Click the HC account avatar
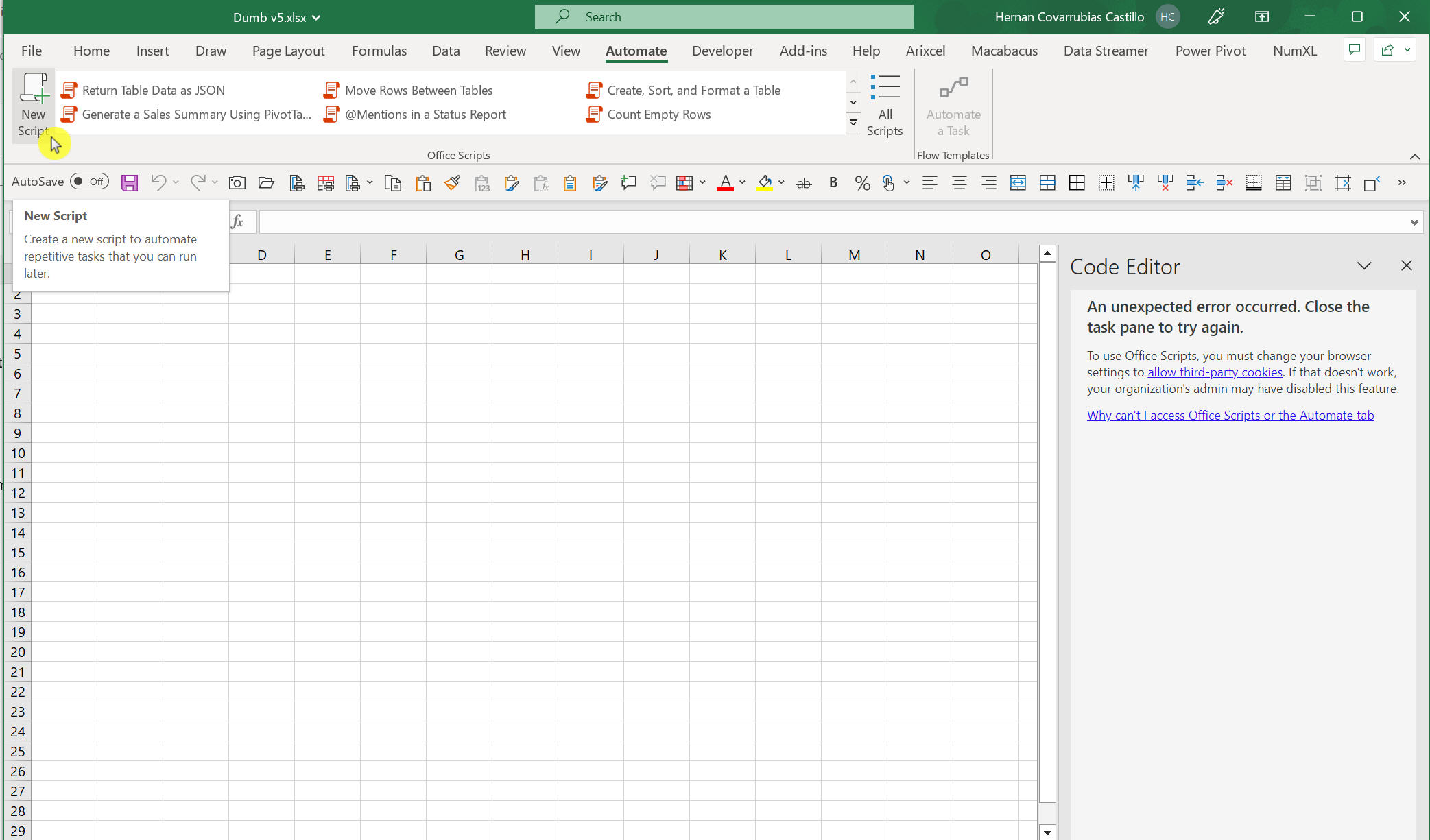1430x840 pixels. point(1168,16)
